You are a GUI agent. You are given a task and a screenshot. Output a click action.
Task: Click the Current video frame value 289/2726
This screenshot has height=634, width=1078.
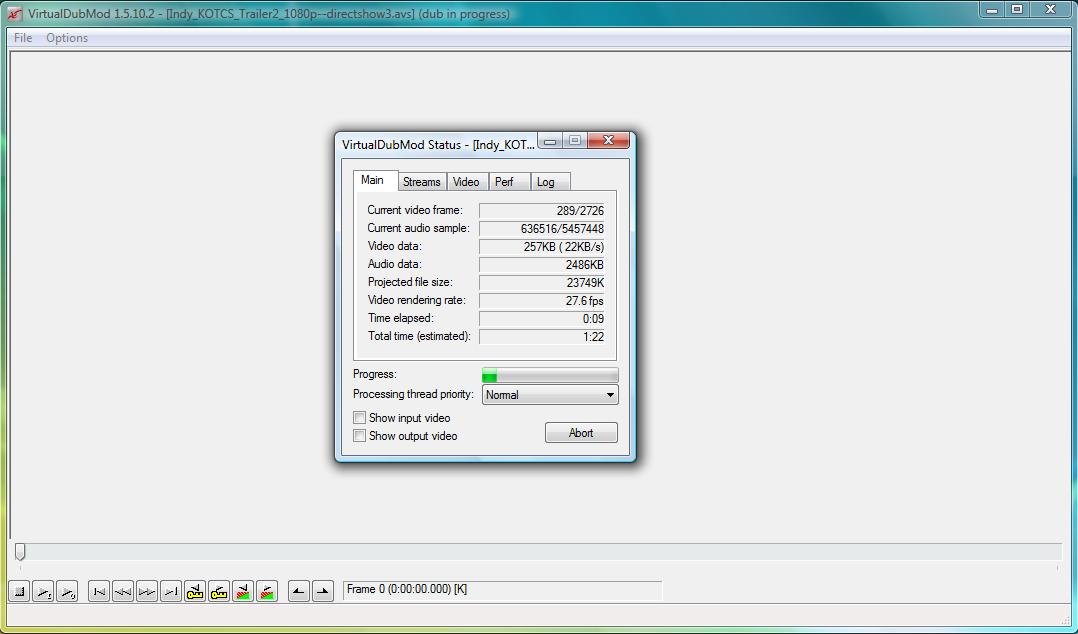click(x=542, y=210)
